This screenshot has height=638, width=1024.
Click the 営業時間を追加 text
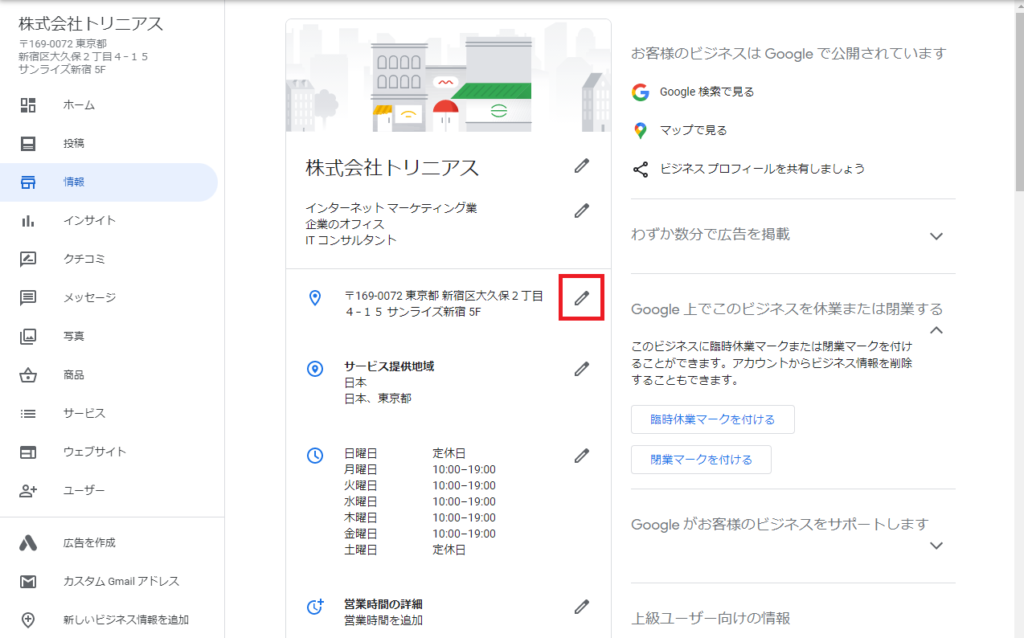[x=383, y=620]
